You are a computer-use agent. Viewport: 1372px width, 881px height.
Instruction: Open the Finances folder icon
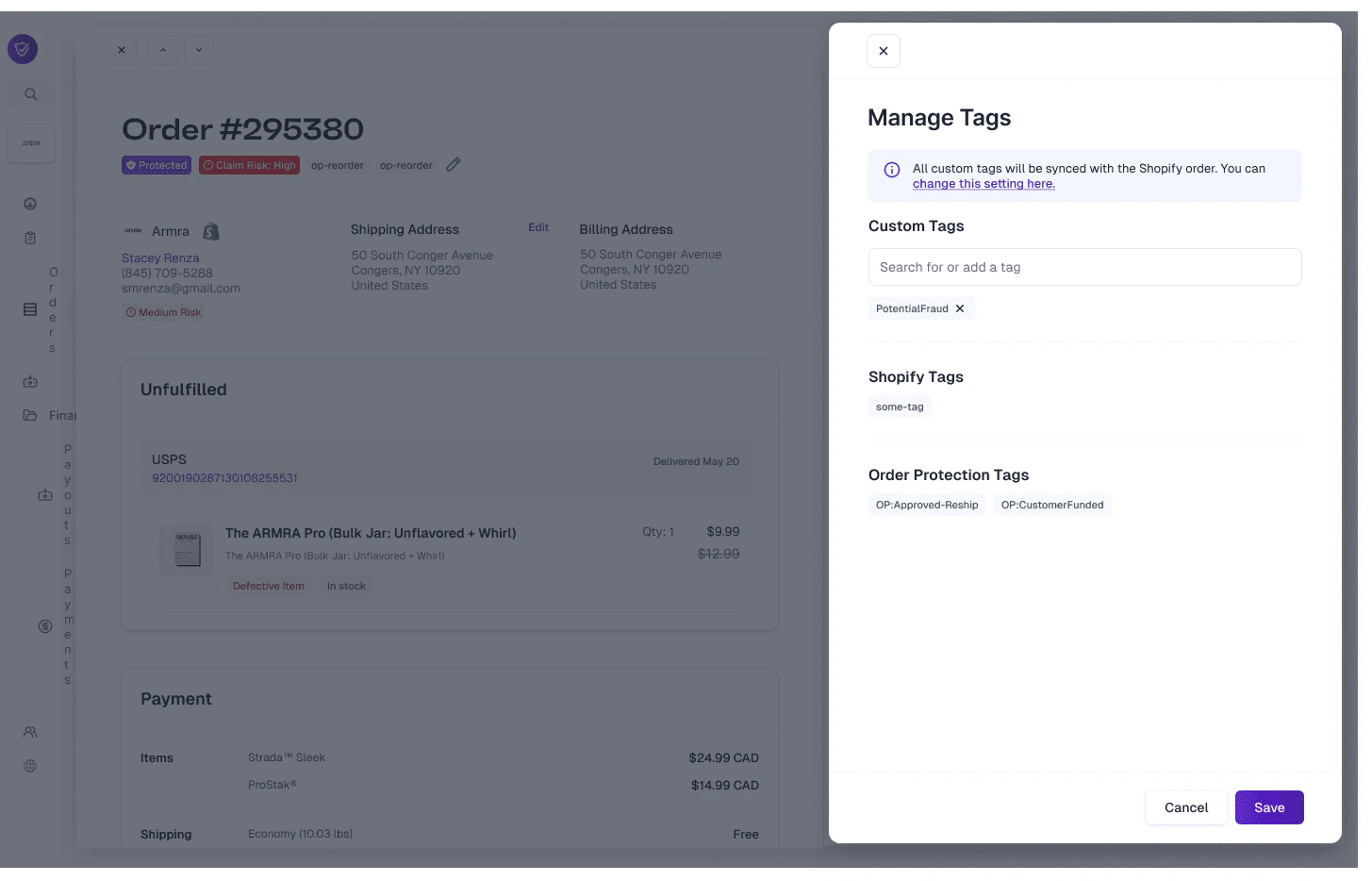(29, 414)
